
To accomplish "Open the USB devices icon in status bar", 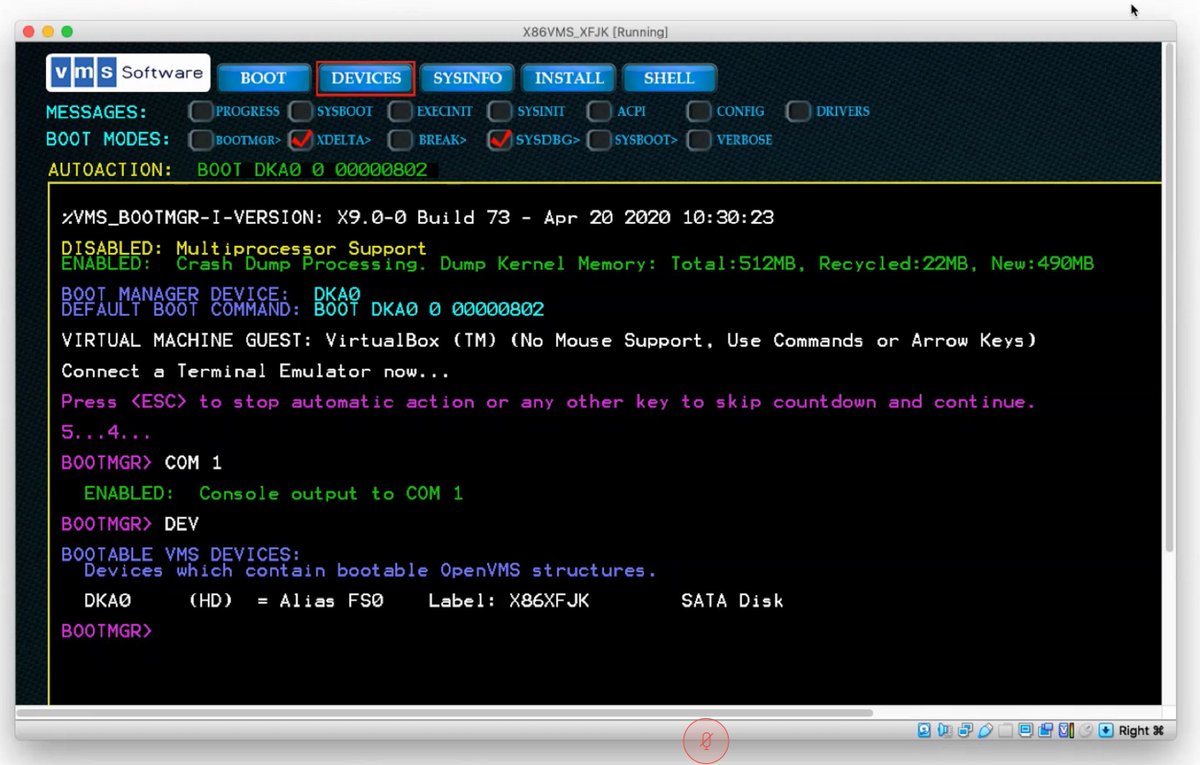I will pyautogui.click(x=985, y=731).
